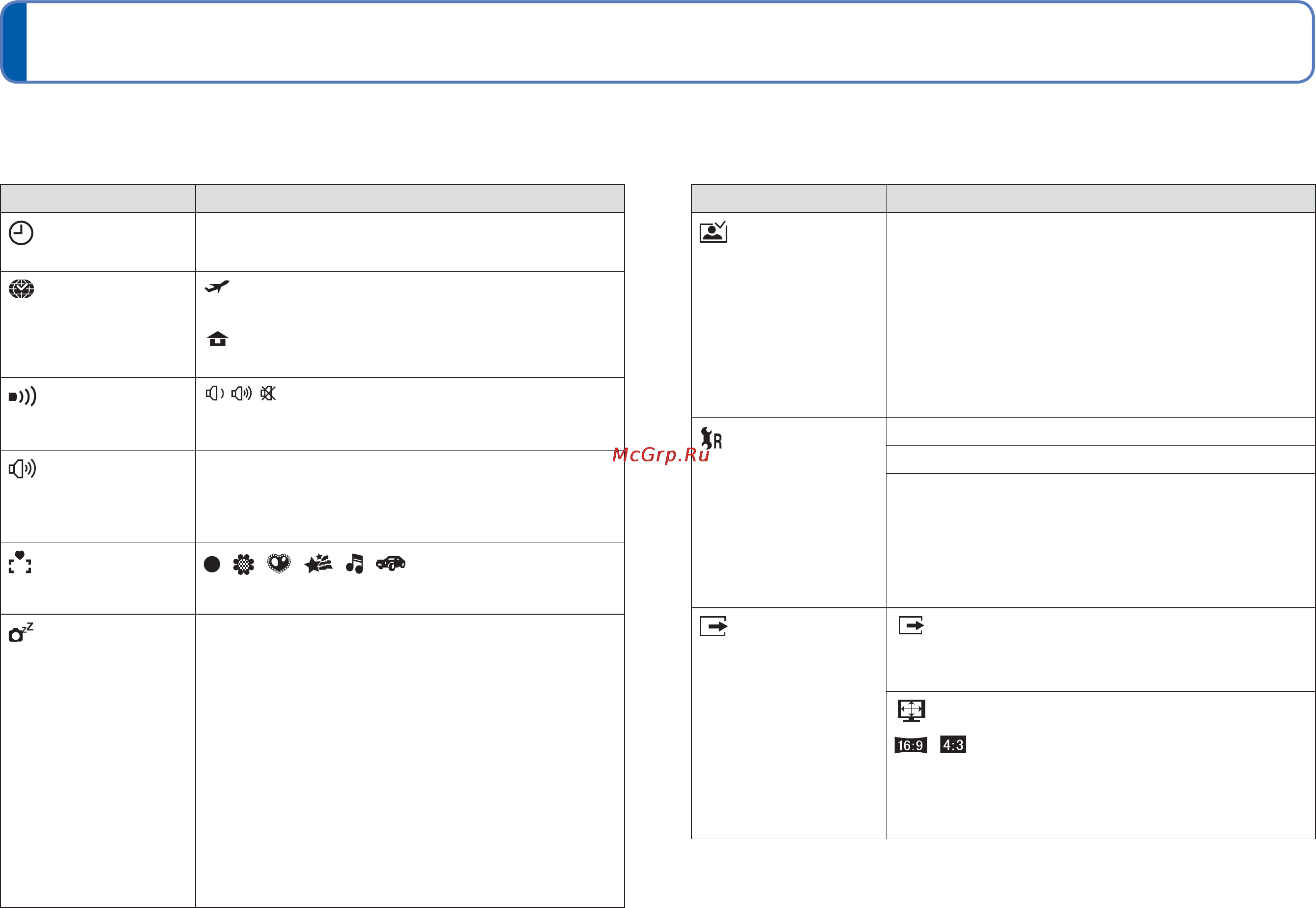Mute using the crossed-out speaker icon
The image size is (1316, 908).
tap(268, 393)
